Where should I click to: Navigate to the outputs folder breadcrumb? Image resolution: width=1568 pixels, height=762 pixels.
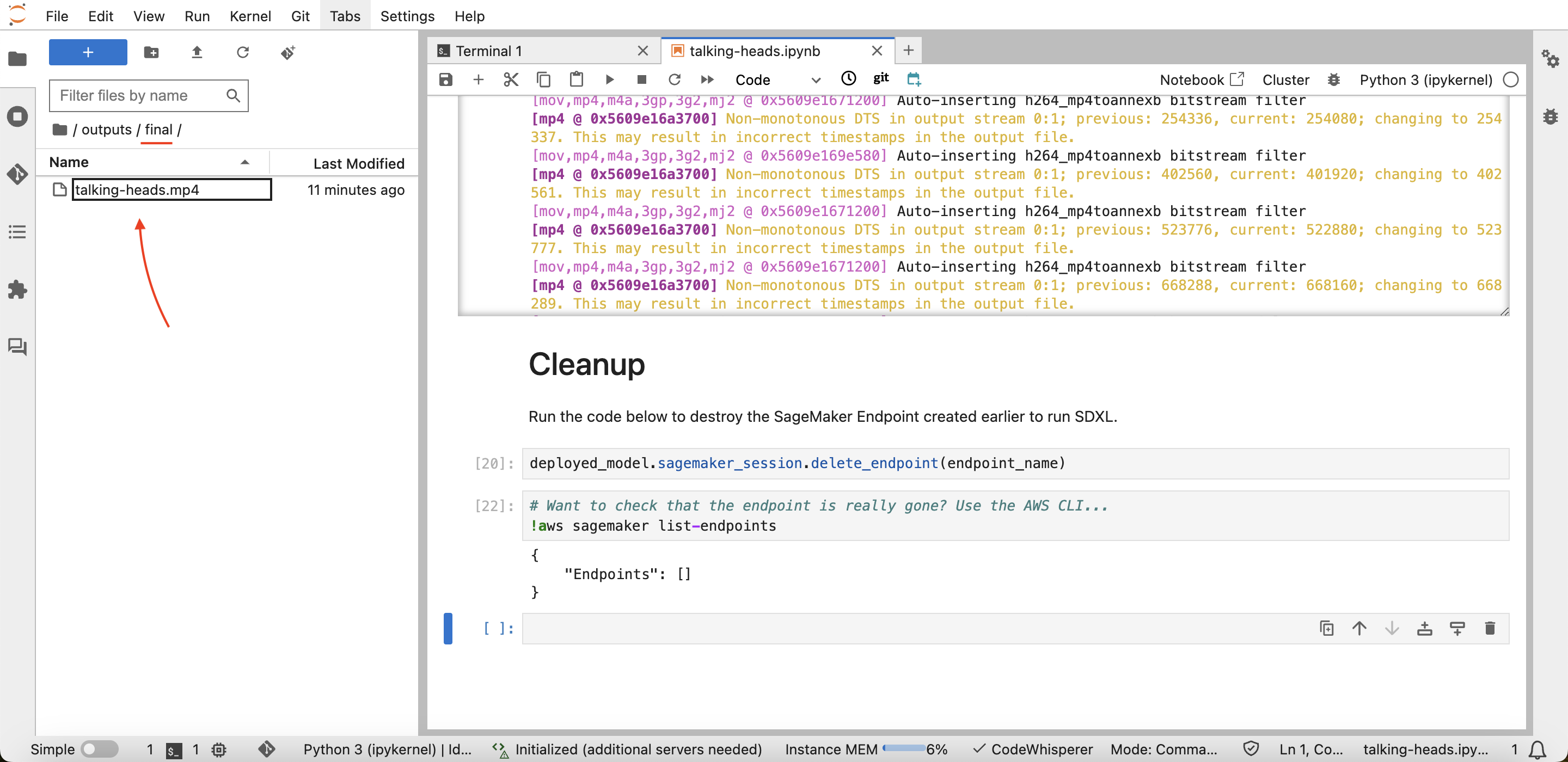(106, 130)
